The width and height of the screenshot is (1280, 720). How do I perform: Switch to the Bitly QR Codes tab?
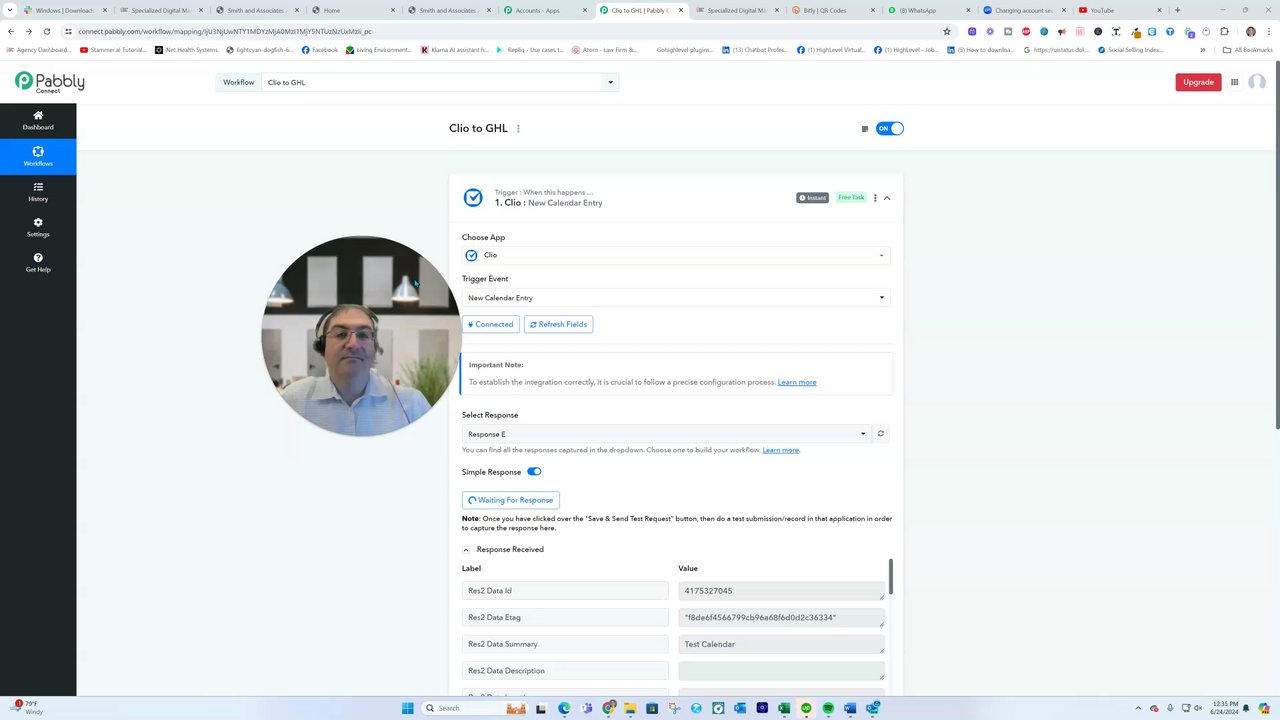(x=832, y=10)
